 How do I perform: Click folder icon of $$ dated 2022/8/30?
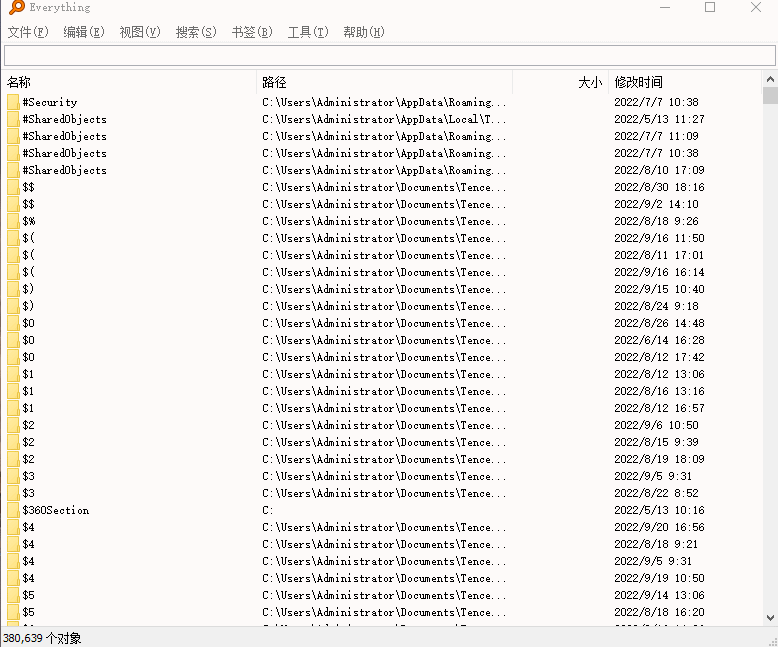pyautogui.click(x=13, y=187)
